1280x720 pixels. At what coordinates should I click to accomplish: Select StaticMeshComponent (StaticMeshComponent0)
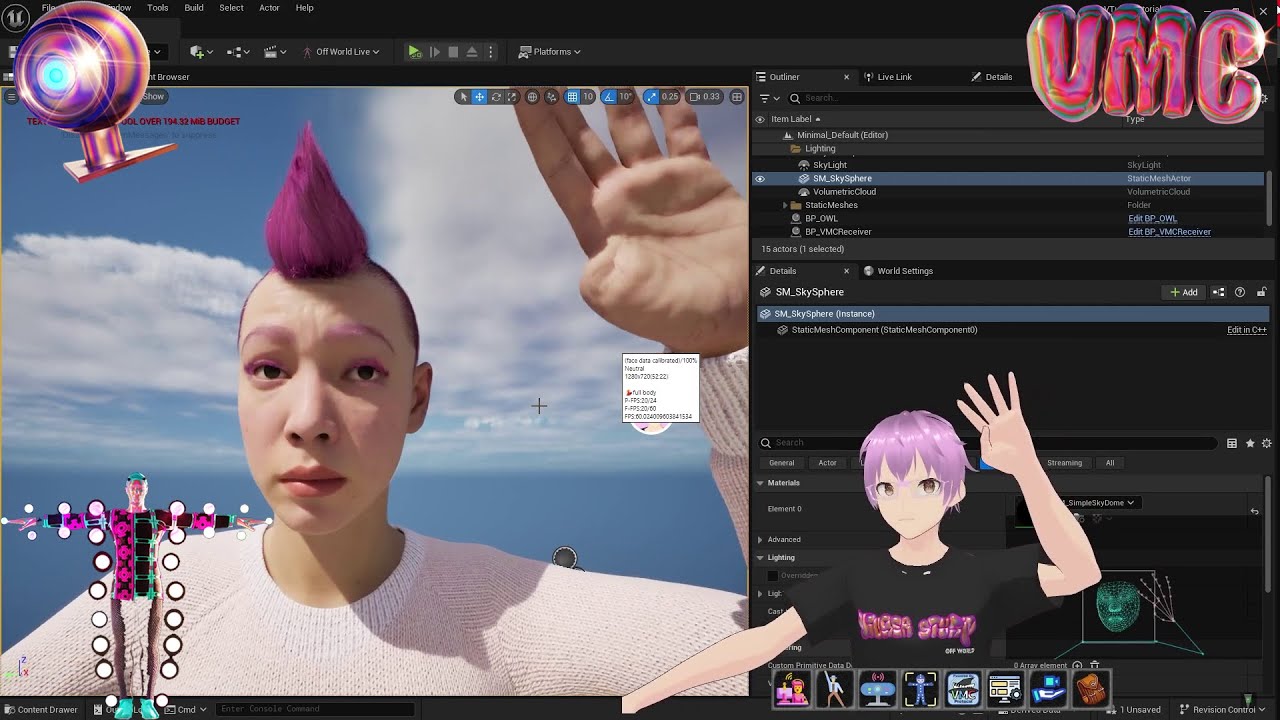(884, 330)
